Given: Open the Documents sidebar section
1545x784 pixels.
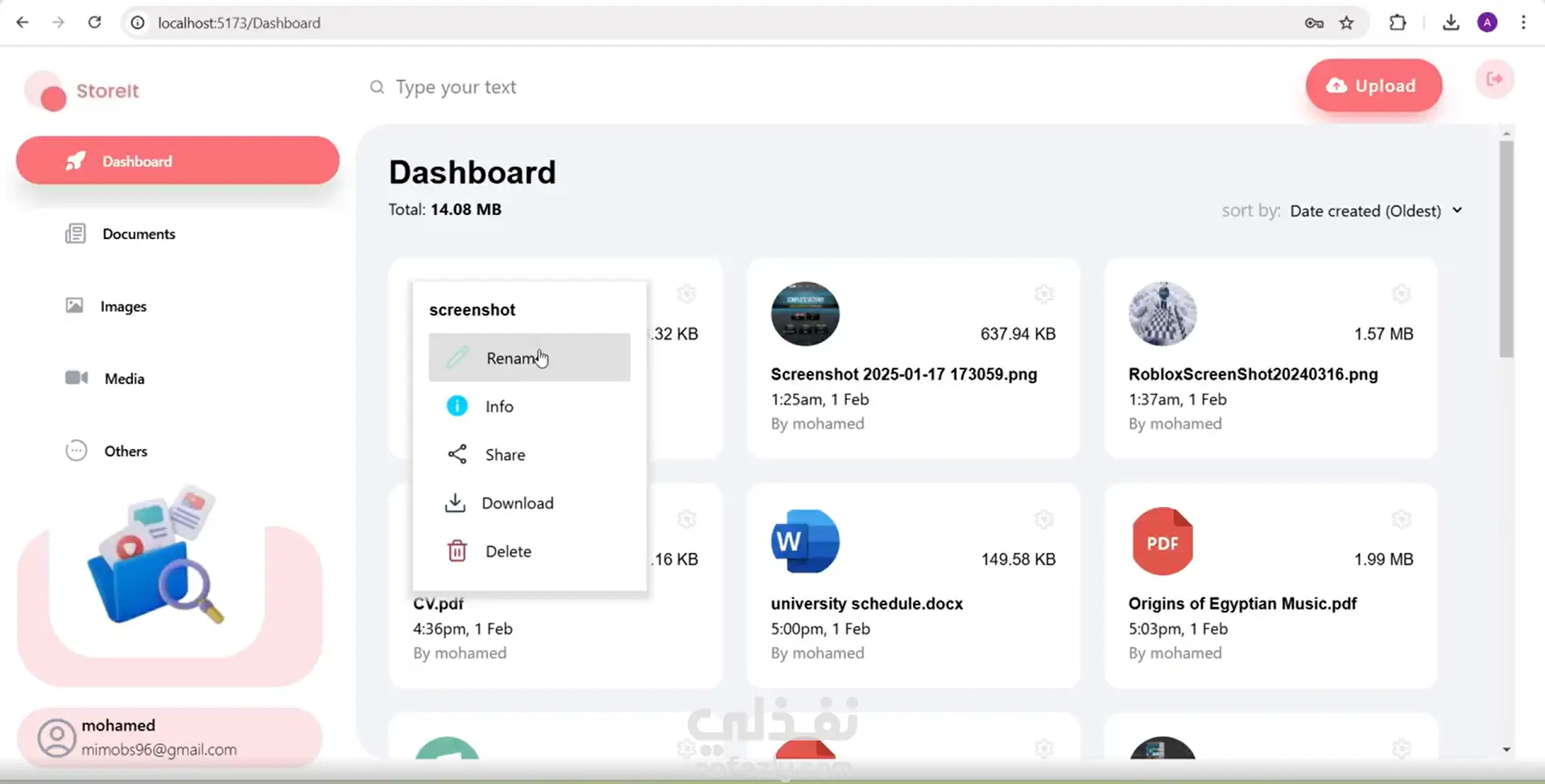Looking at the screenshot, I should coord(178,233).
